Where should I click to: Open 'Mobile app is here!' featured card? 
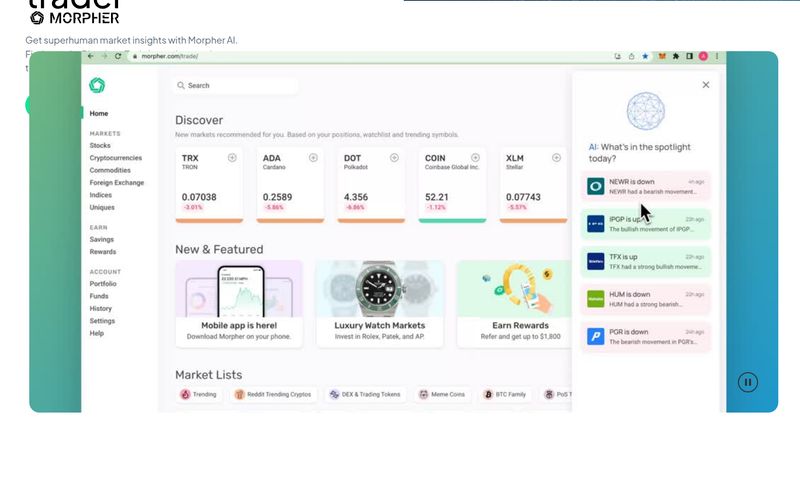click(239, 304)
